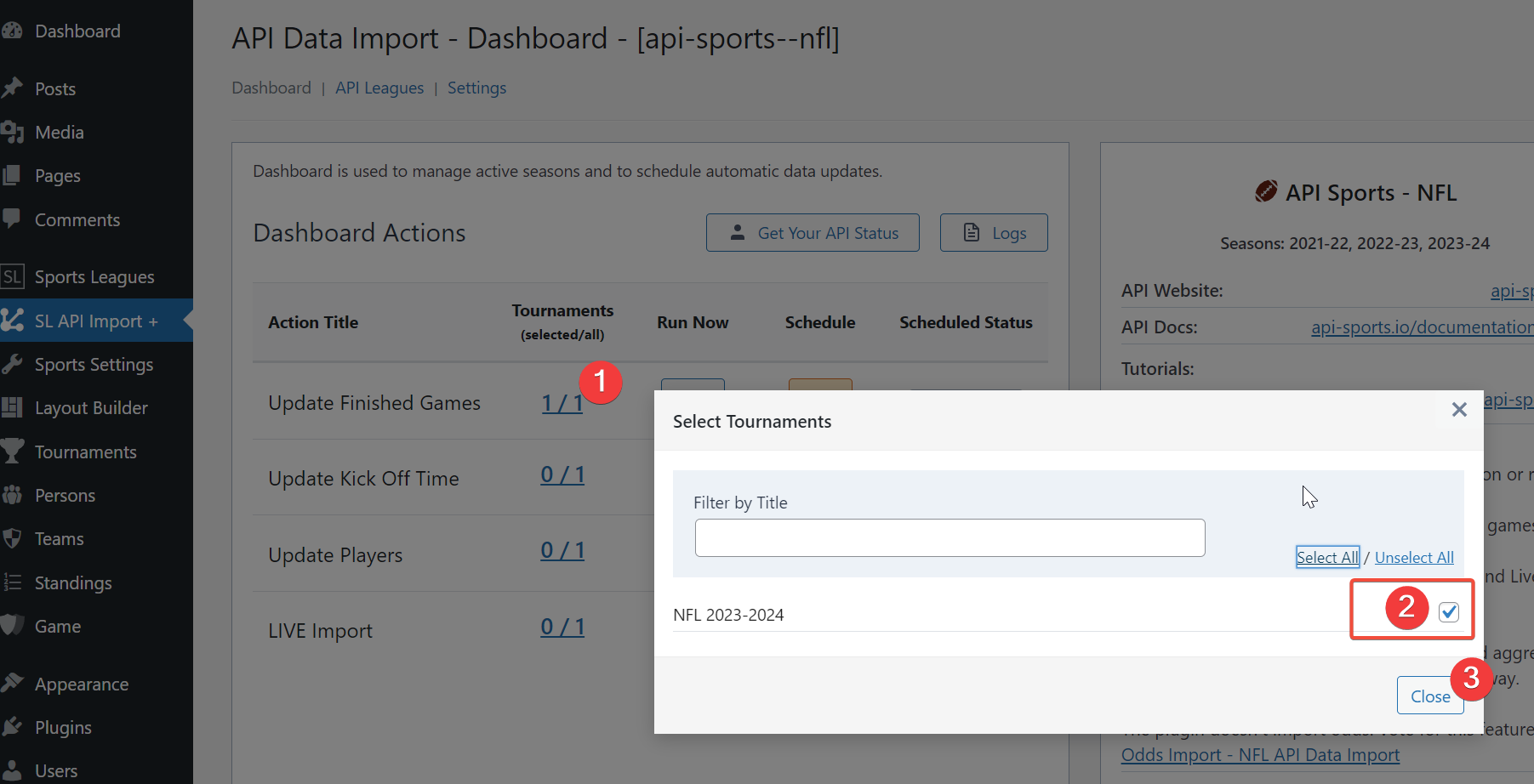Click the Game shield icon
The image size is (1534, 784).
point(12,626)
